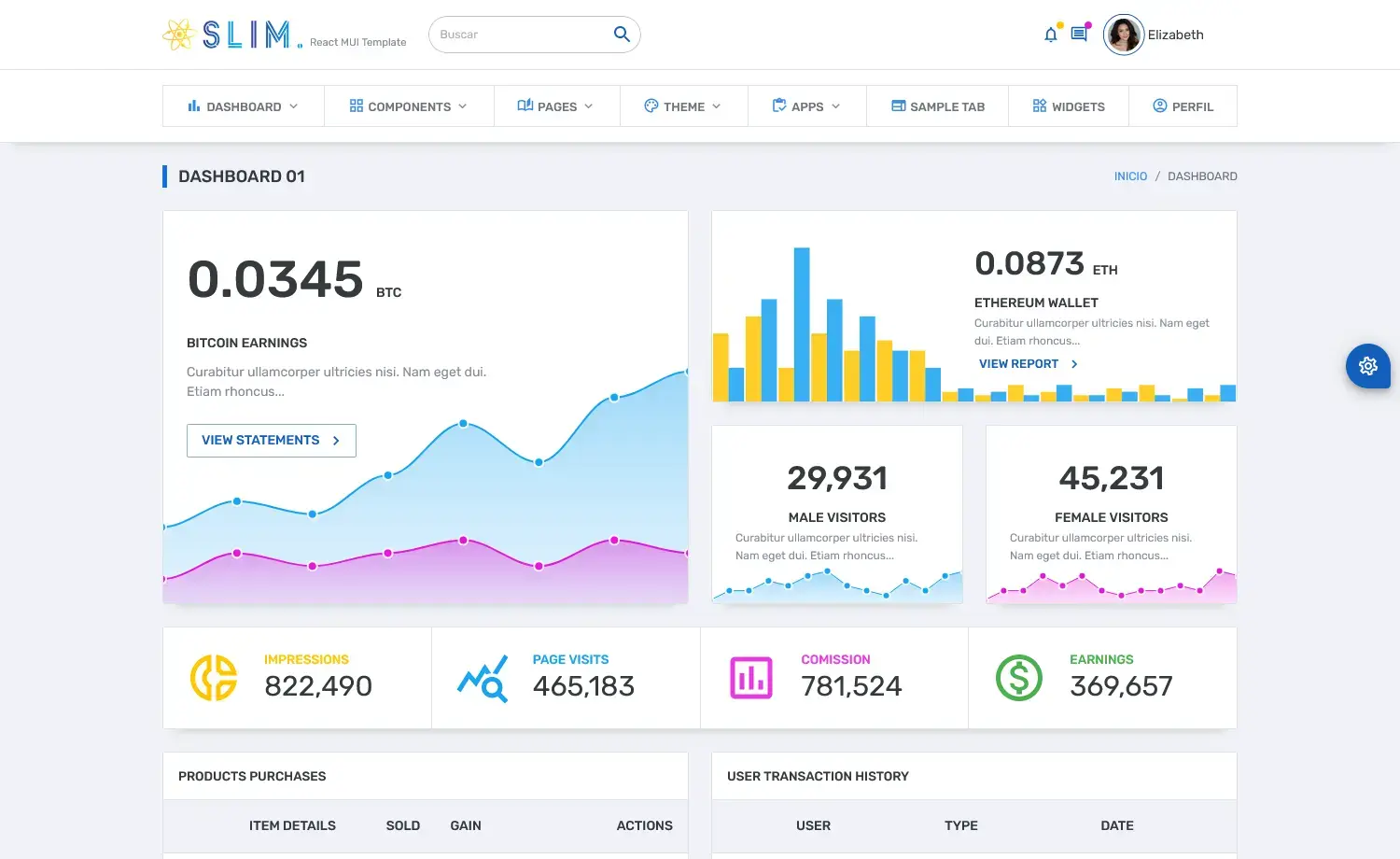Image resolution: width=1400 pixels, height=859 pixels.
Task: Click the VIEW STATEMENTS button
Action: pos(271,440)
